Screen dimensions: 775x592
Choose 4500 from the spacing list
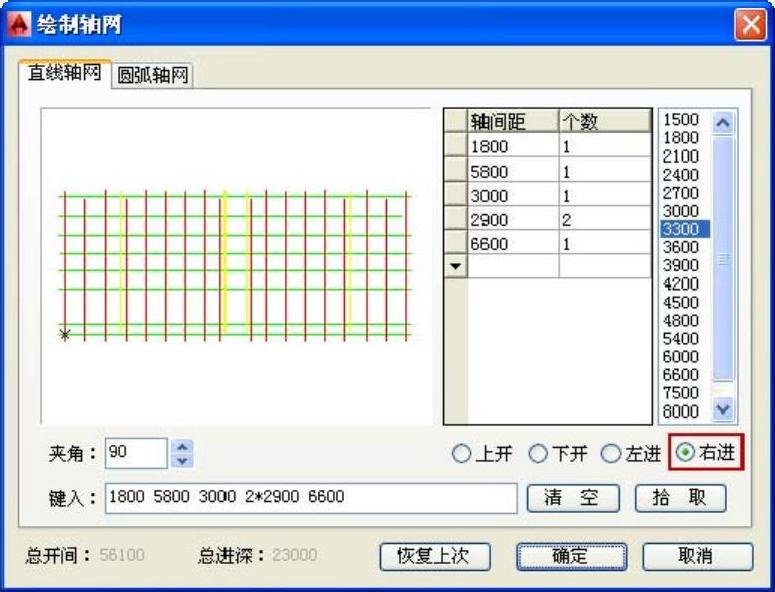(685, 302)
